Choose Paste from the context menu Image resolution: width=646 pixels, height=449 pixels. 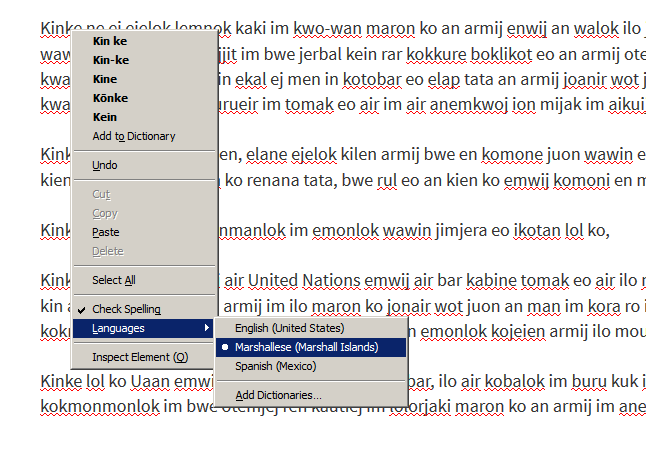tap(144, 232)
